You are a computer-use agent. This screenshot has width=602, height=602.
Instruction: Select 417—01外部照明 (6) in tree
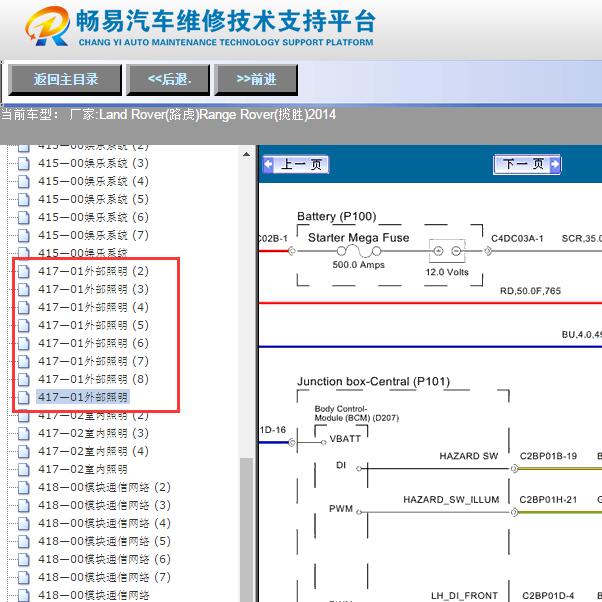pyautogui.click(x=93, y=344)
